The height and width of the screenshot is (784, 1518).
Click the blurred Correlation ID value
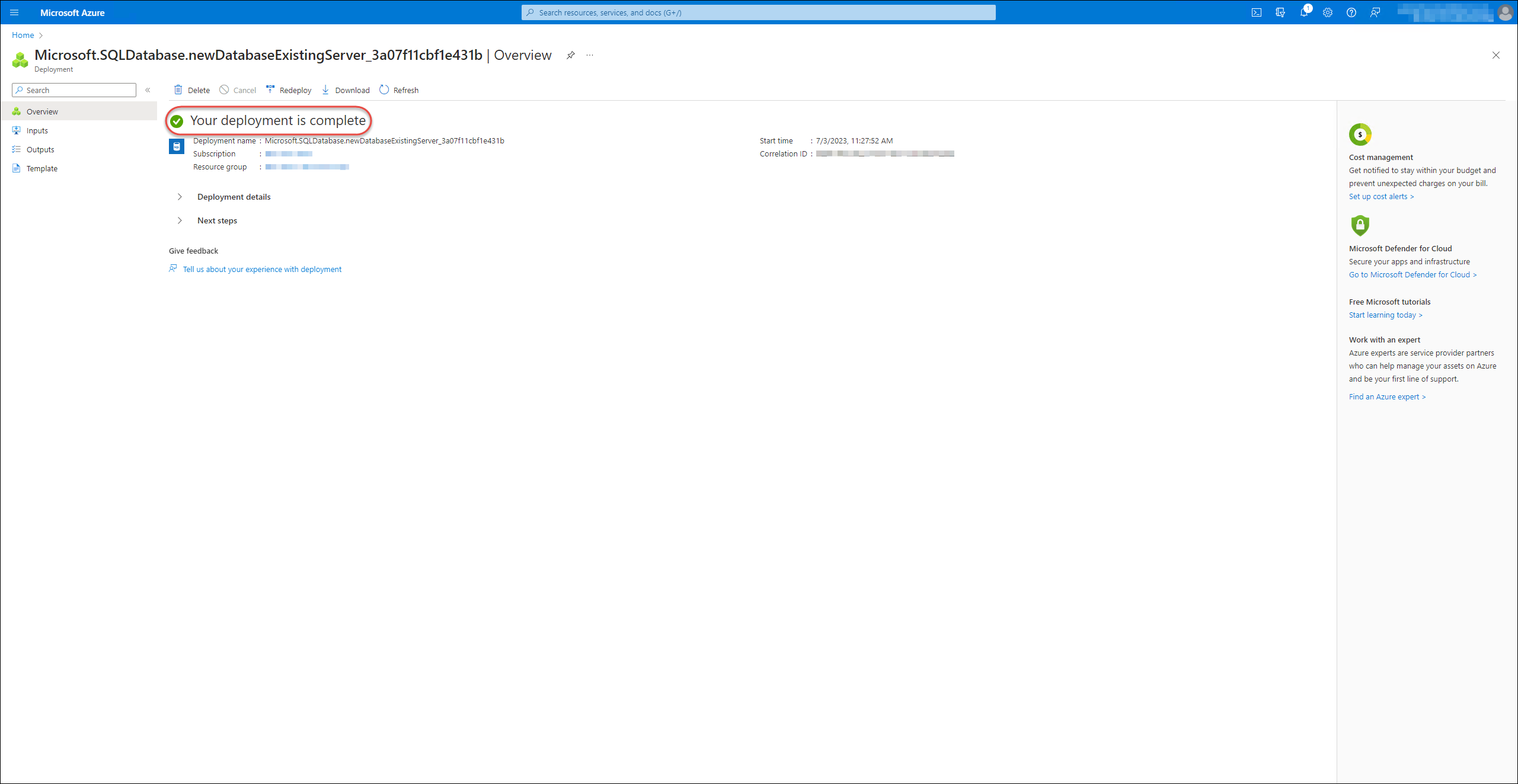(885, 154)
